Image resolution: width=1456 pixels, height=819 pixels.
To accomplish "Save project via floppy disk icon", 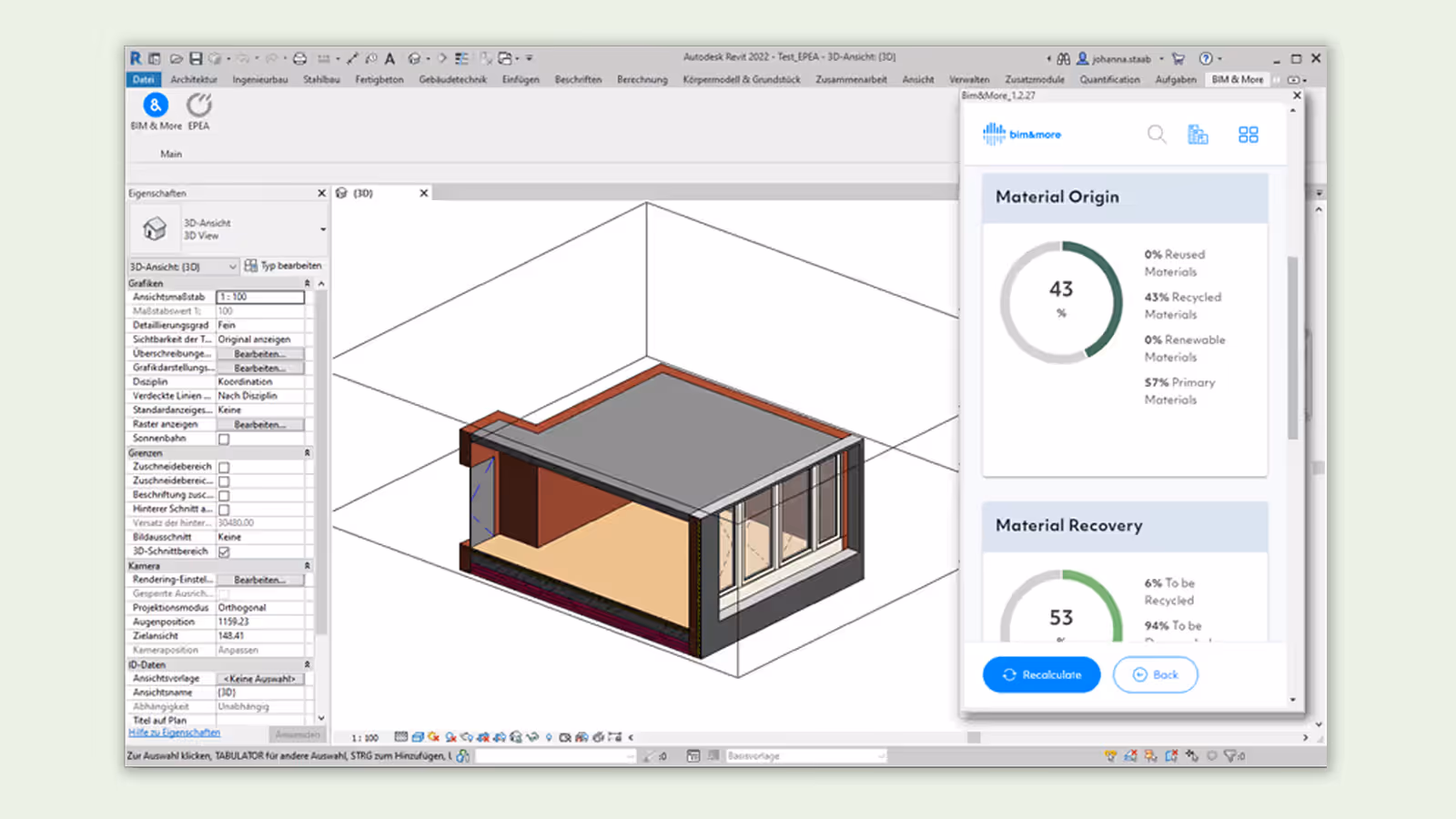I will 196,58.
